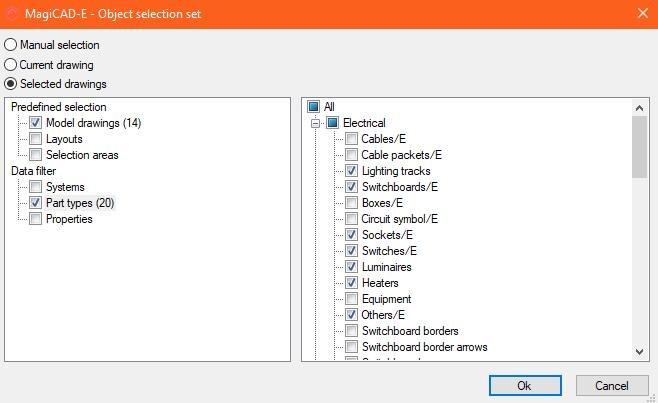Uncheck the Switches/E checkbox
The height and width of the screenshot is (403, 658).
(351, 251)
